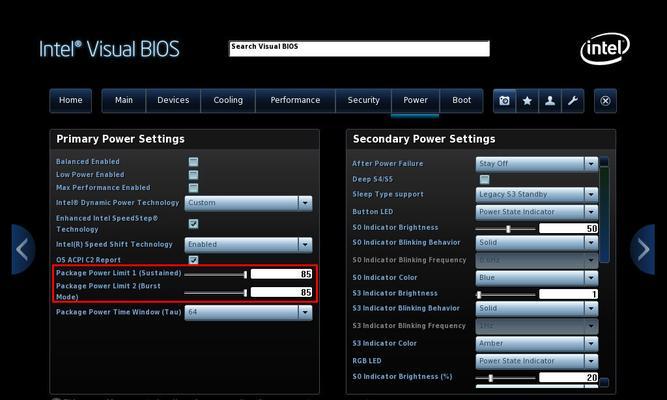Click the exit X icon button
The image size is (667, 400).
pos(605,101)
